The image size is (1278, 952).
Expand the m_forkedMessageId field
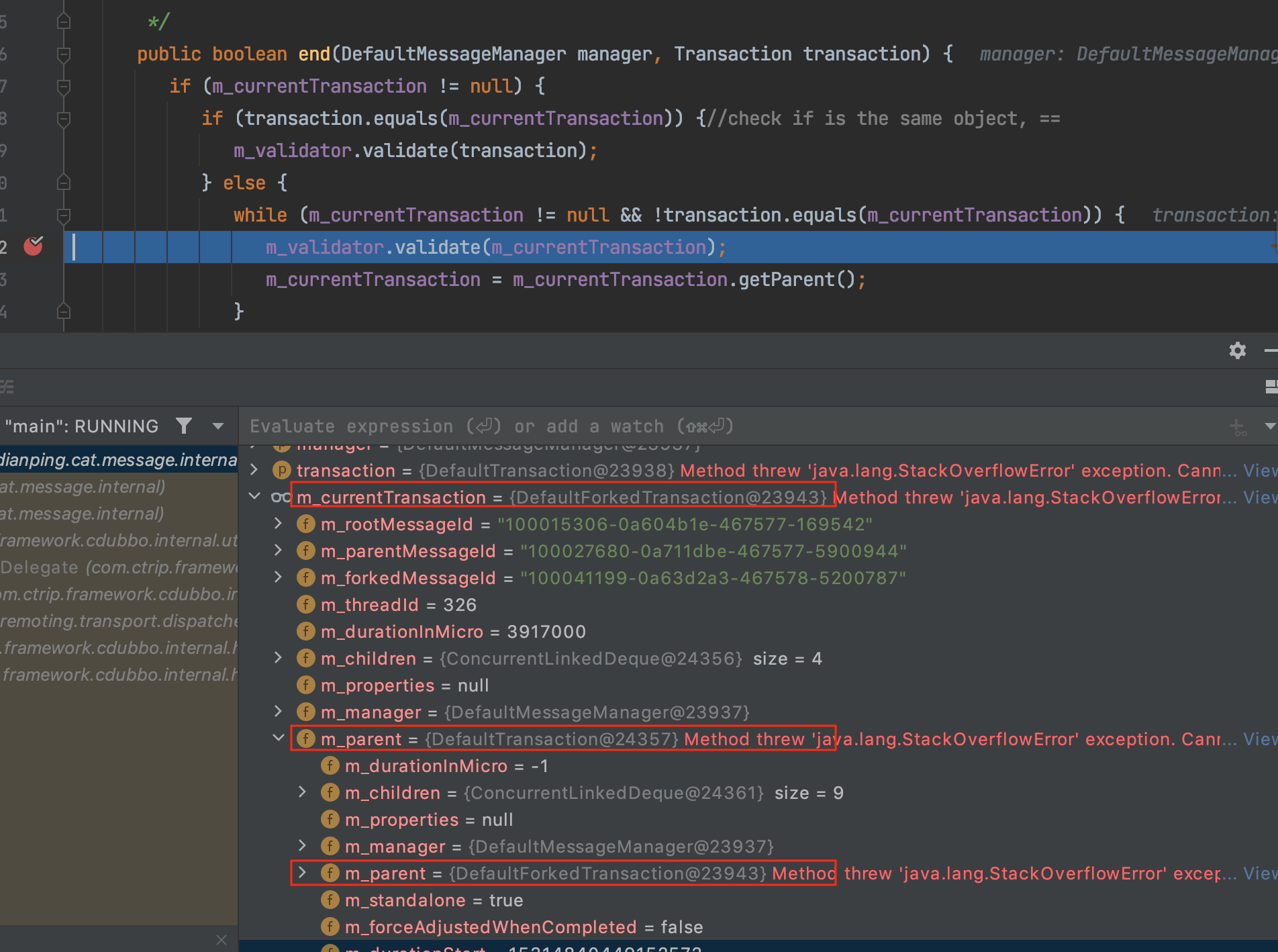click(x=279, y=577)
